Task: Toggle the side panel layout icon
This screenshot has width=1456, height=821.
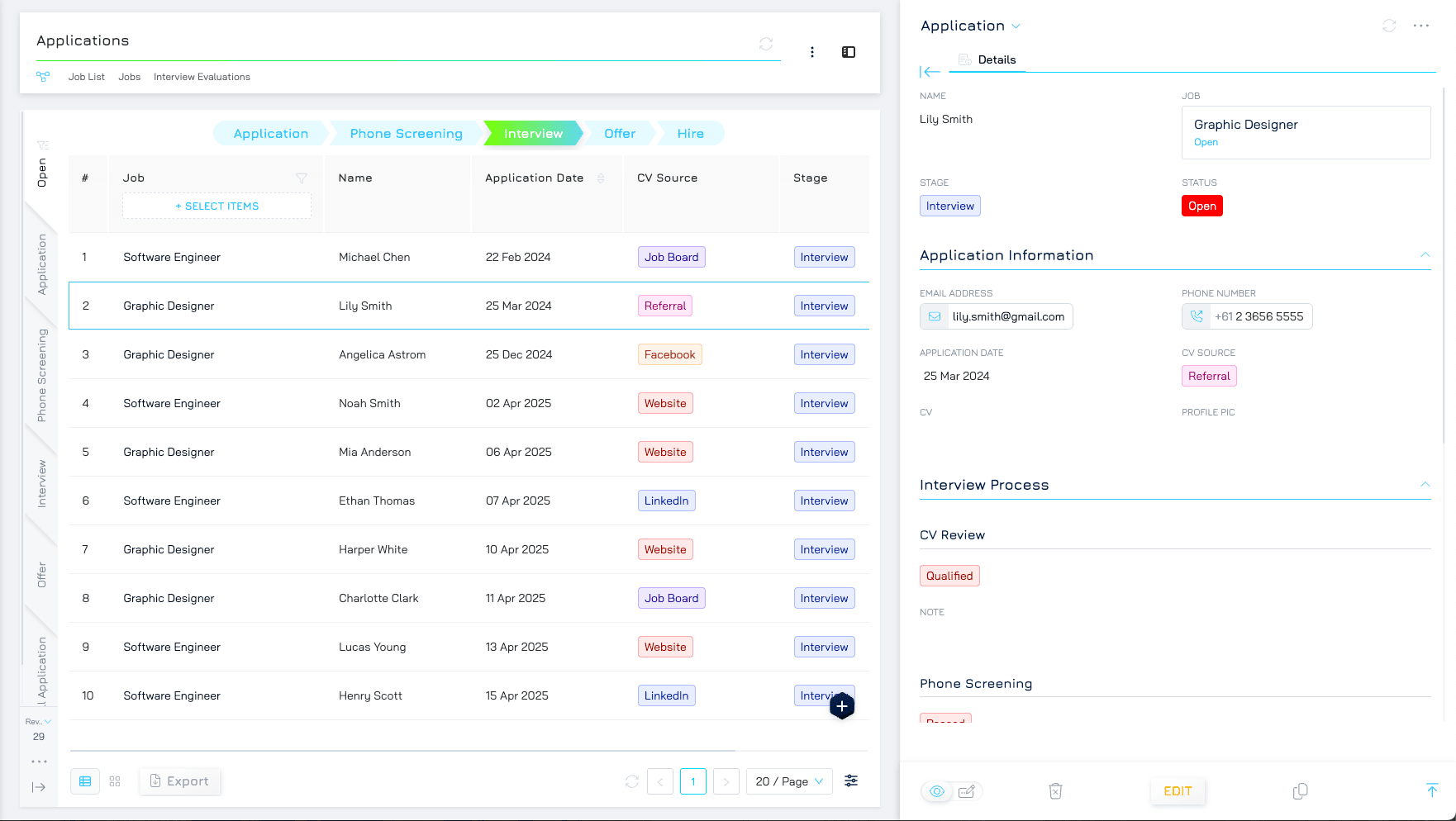Action: click(849, 52)
